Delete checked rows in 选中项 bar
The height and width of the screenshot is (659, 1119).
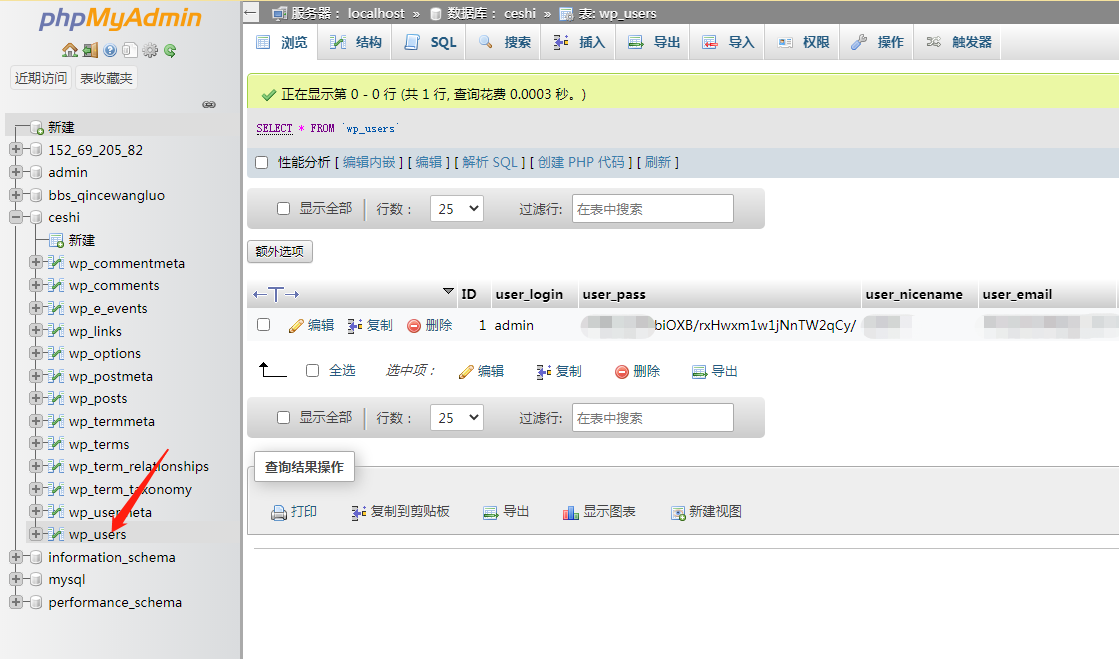(x=637, y=371)
